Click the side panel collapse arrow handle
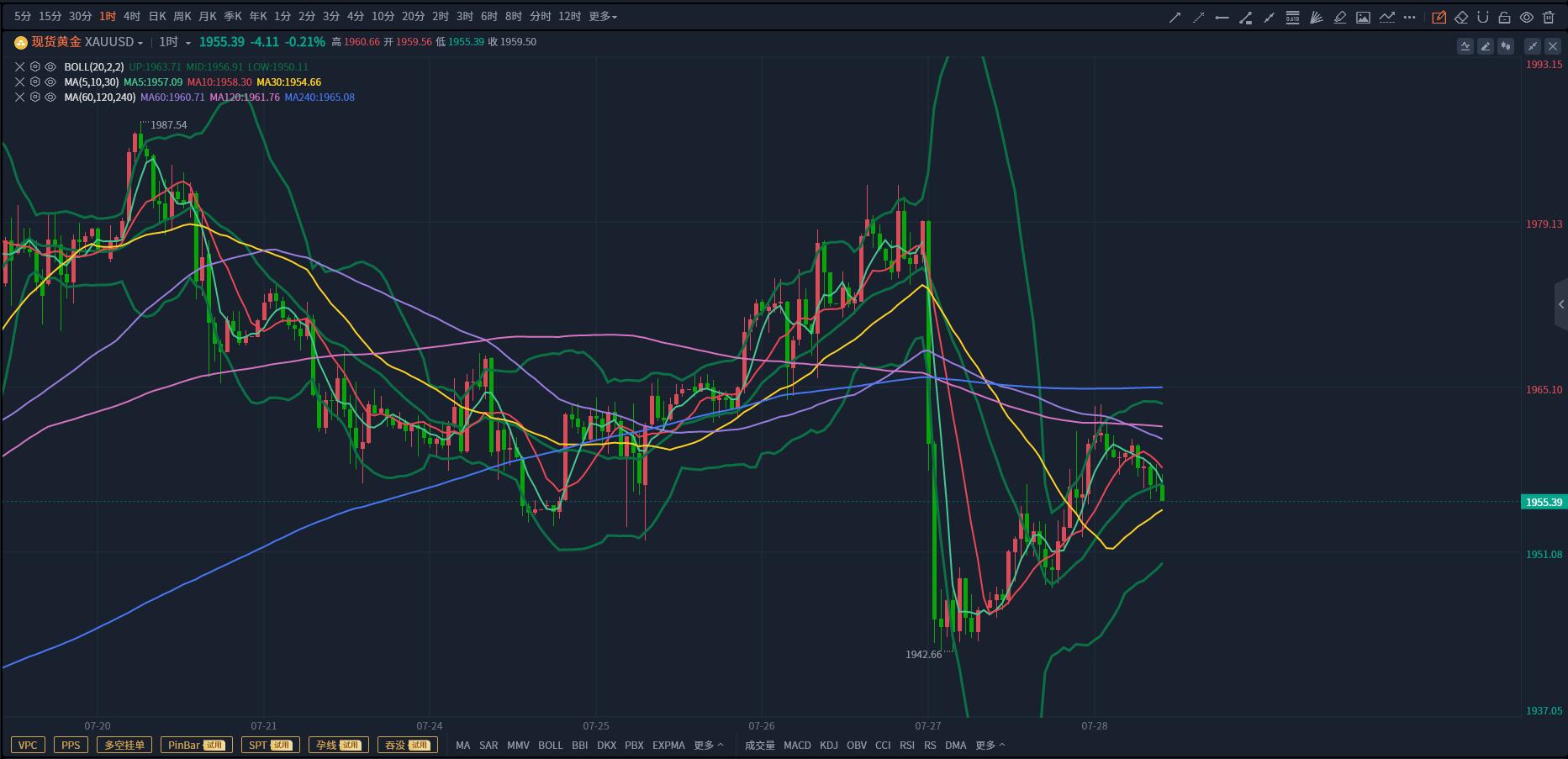 [x=1560, y=304]
